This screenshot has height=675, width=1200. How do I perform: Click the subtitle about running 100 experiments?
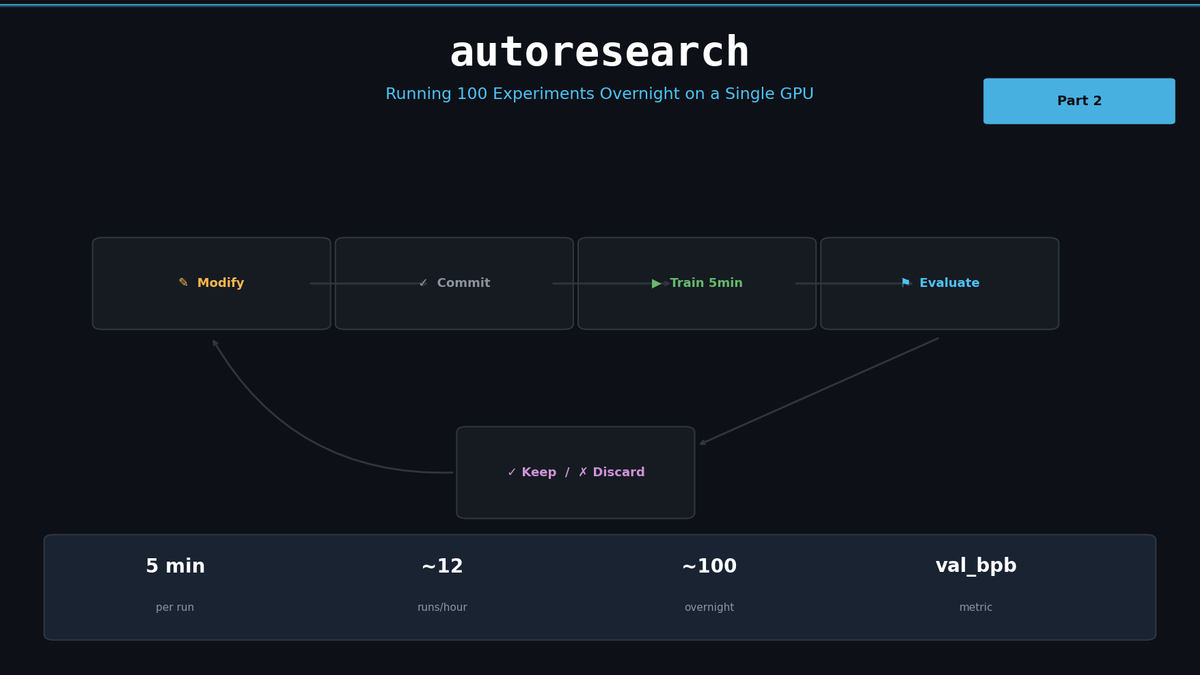click(600, 93)
